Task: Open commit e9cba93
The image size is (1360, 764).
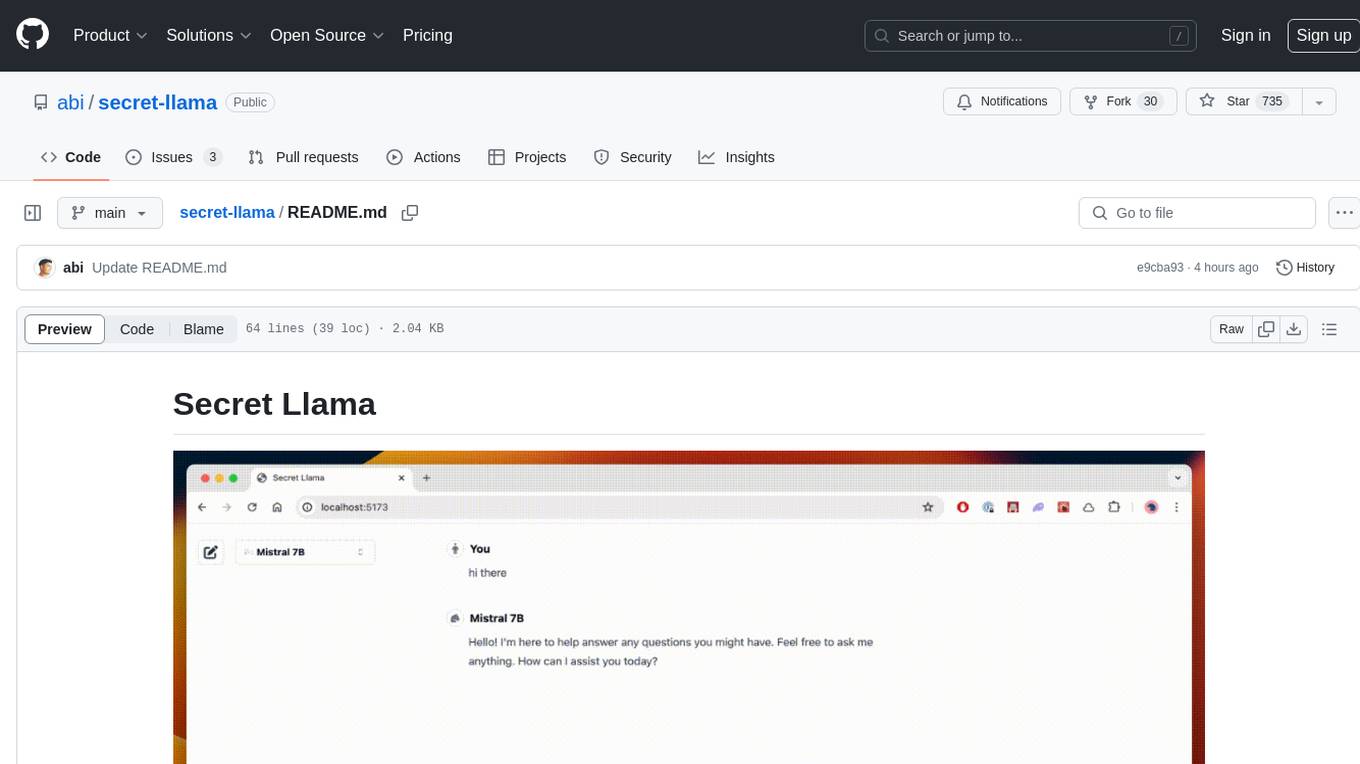Action: pyautogui.click(x=1160, y=268)
